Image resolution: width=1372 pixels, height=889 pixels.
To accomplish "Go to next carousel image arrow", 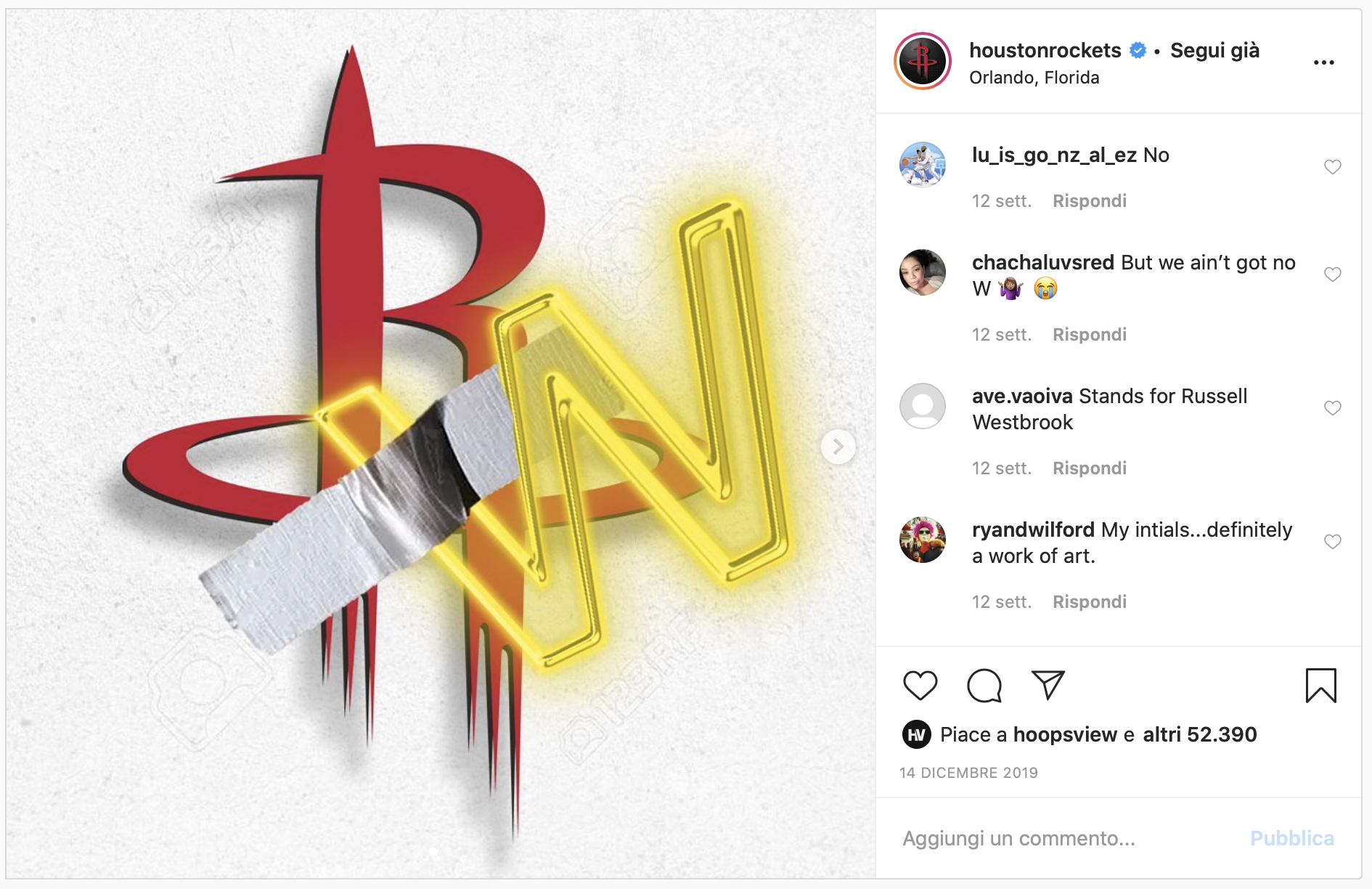I will pos(838,446).
